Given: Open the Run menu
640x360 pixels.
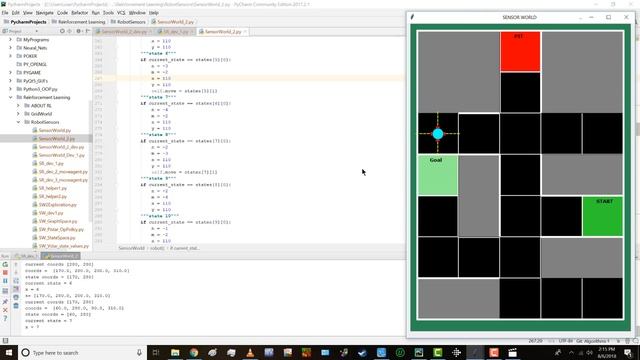Looking at the screenshot, I should [96, 13].
